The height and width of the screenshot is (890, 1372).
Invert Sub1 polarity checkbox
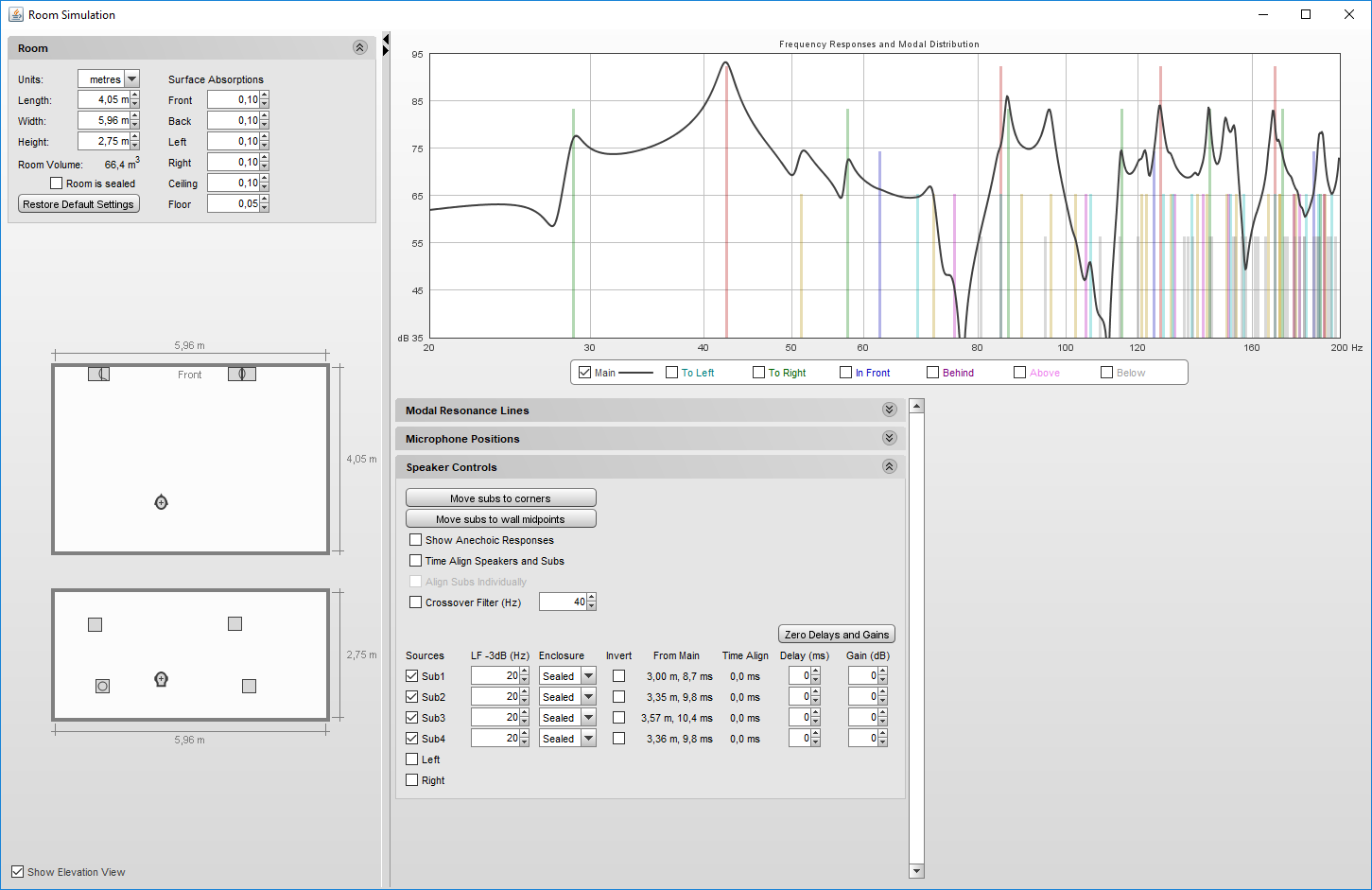(618, 676)
